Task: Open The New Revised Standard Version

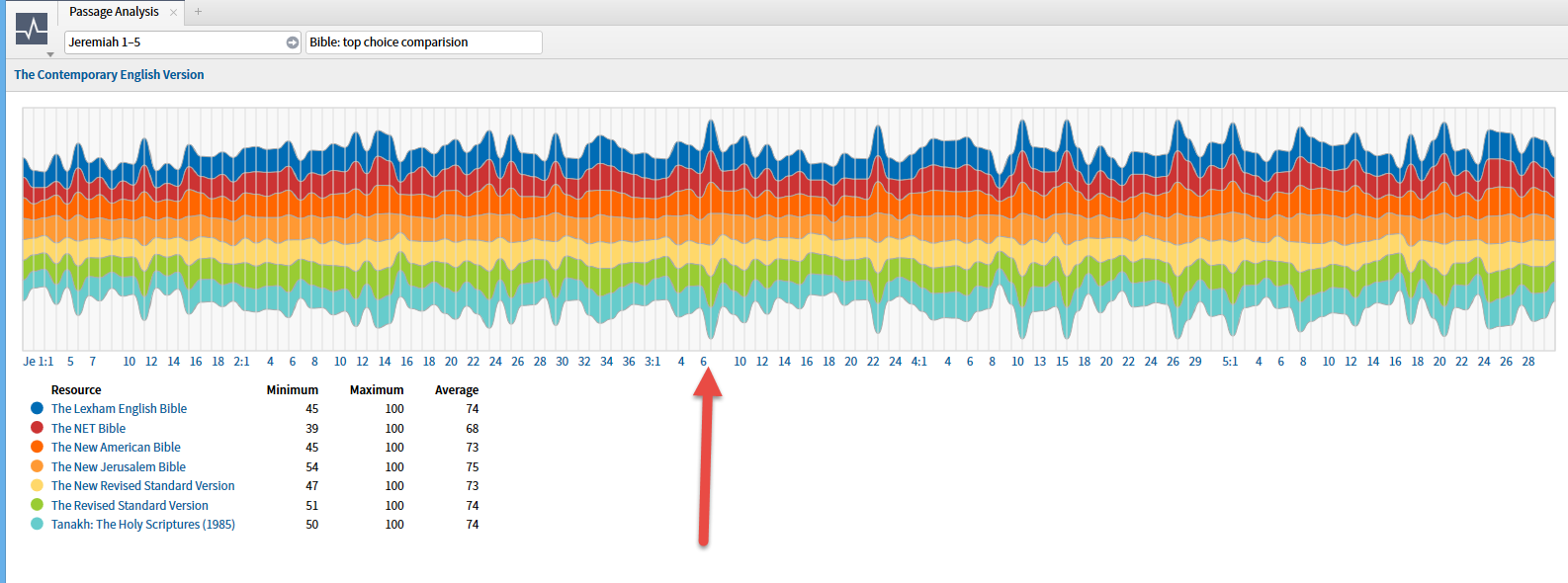Action: (x=143, y=486)
